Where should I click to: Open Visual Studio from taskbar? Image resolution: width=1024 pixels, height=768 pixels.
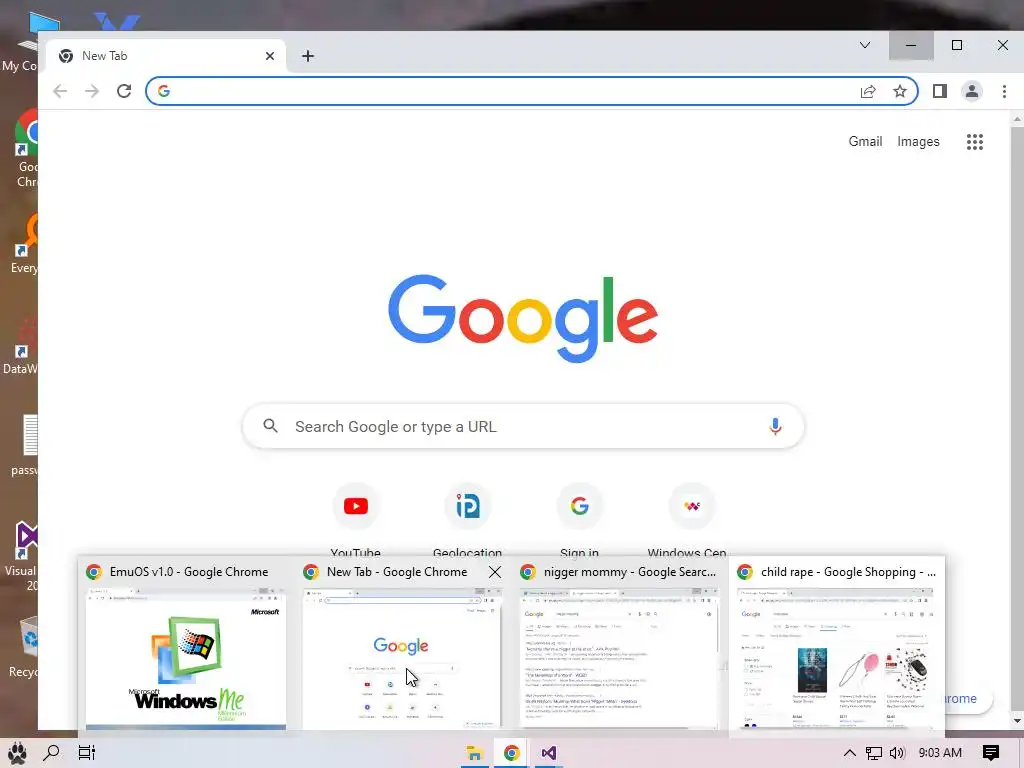[x=549, y=753]
